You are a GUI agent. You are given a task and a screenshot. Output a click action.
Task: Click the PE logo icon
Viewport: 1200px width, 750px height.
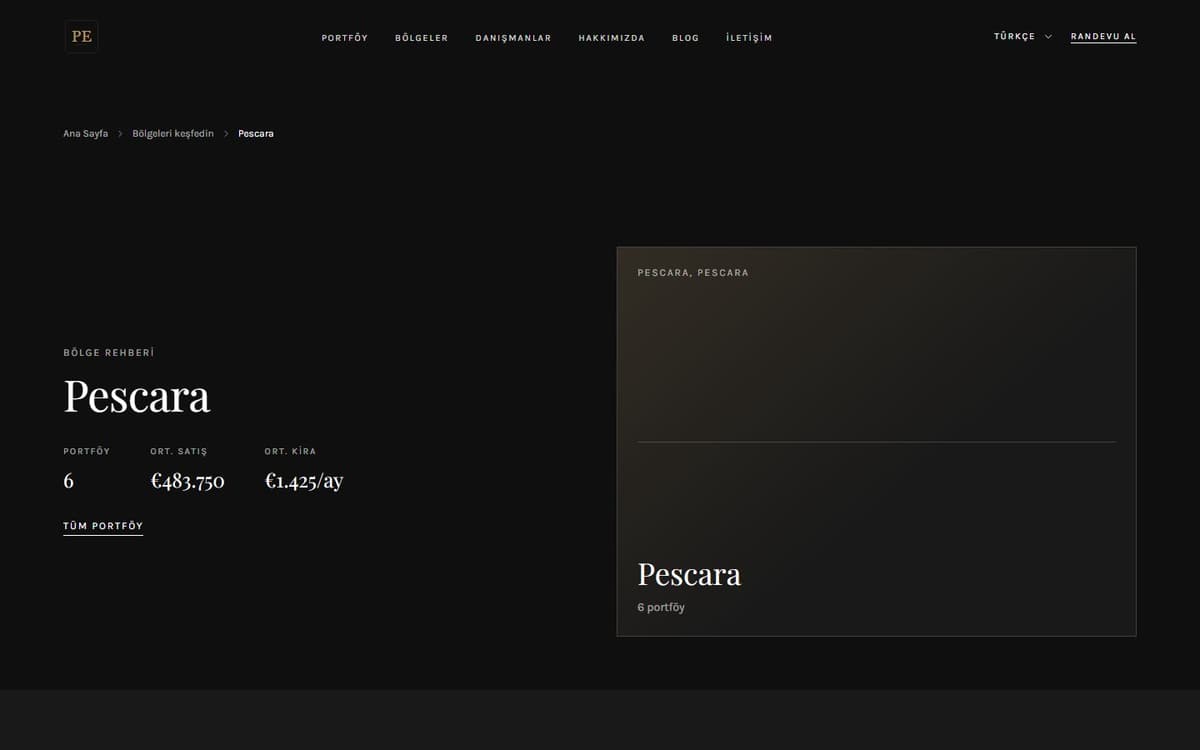(x=82, y=37)
